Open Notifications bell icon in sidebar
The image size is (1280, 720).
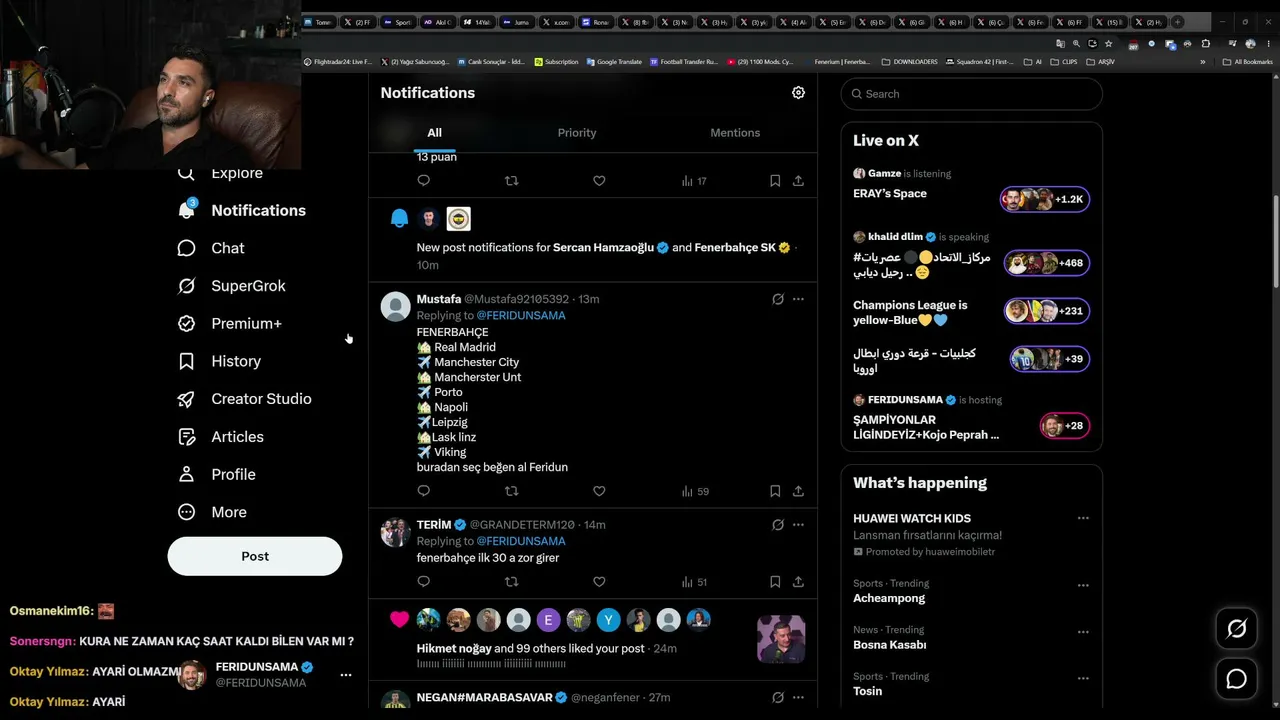tap(186, 210)
